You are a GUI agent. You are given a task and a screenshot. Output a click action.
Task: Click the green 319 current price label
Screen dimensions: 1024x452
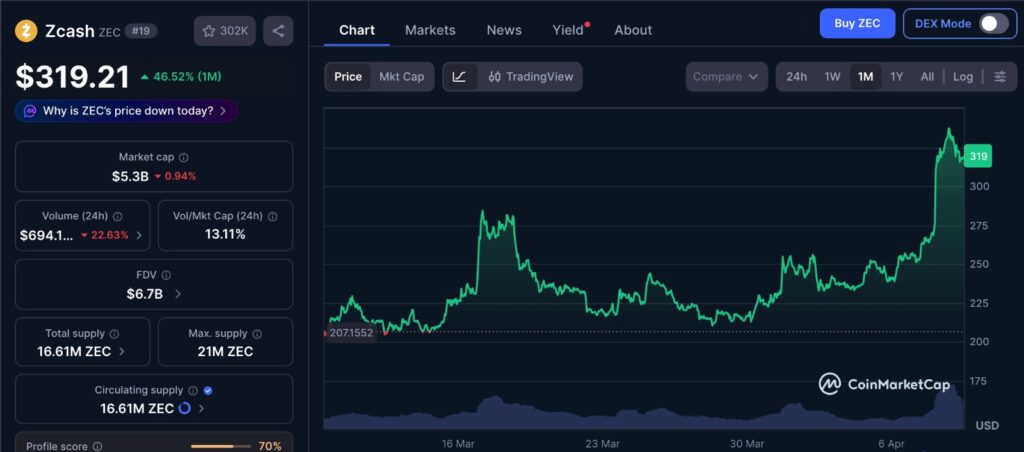[x=978, y=157]
